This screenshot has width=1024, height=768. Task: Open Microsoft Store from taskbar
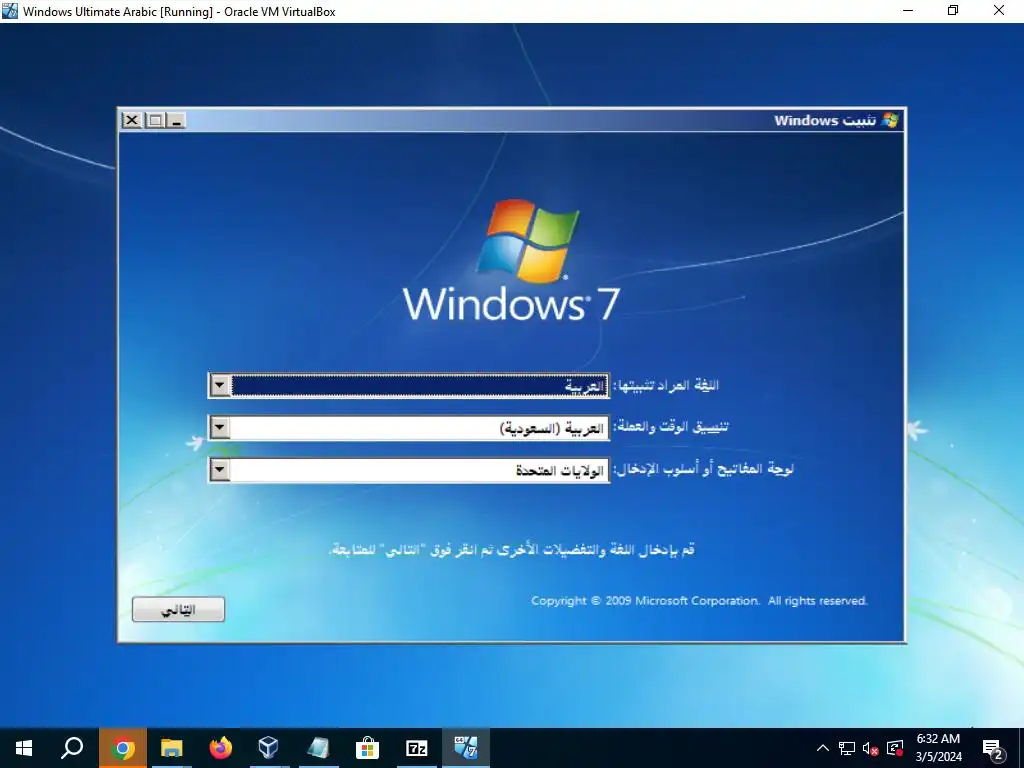367,748
